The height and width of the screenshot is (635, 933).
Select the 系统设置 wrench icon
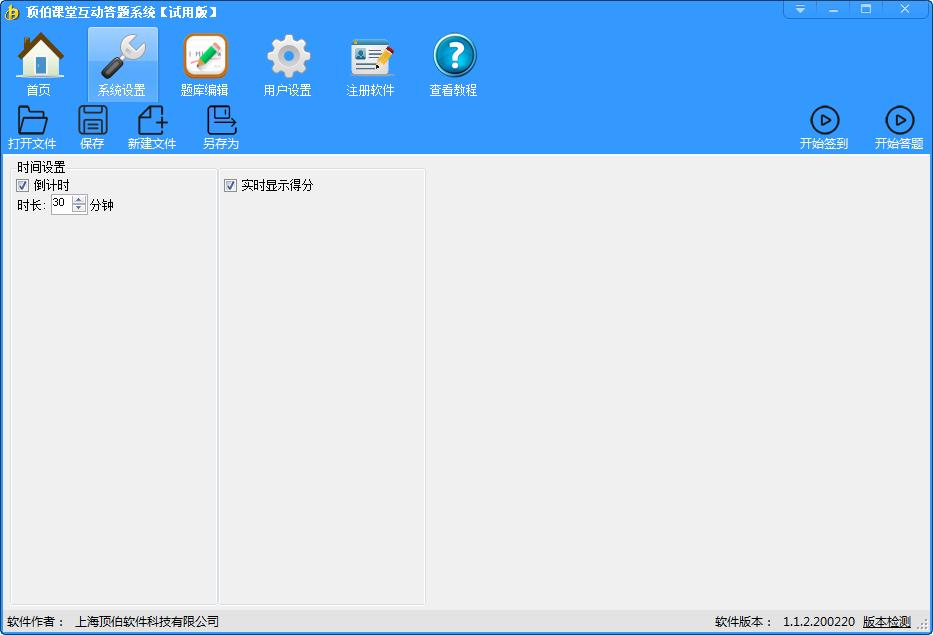[123, 65]
